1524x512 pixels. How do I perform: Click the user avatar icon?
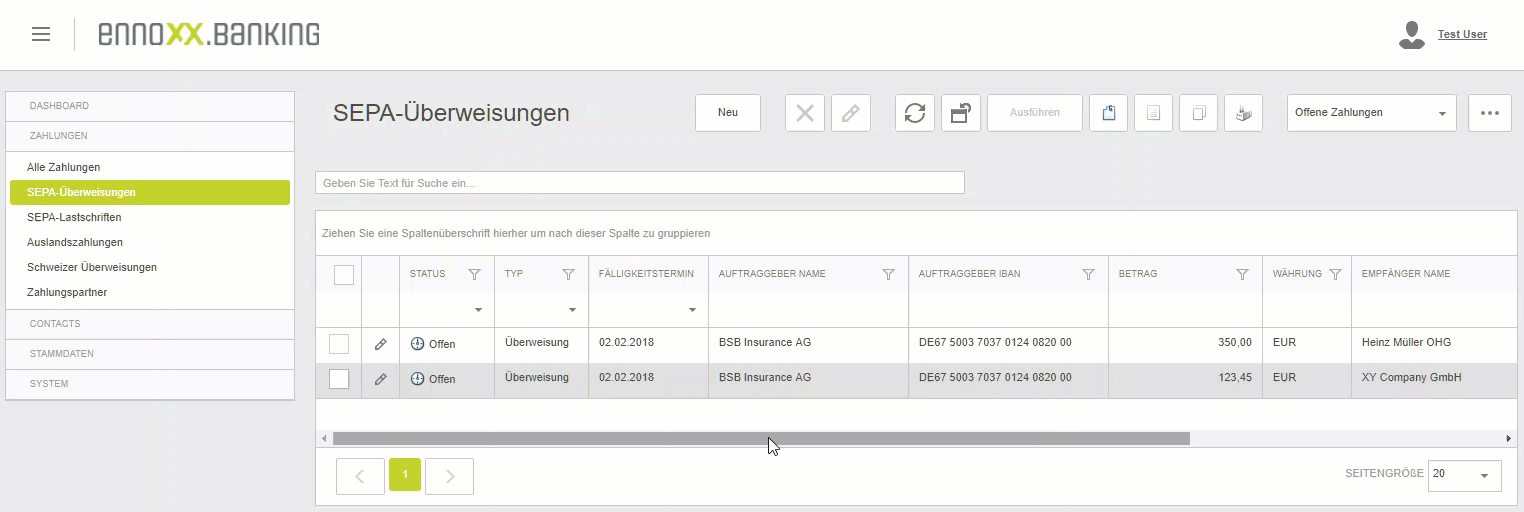(1411, 35)
